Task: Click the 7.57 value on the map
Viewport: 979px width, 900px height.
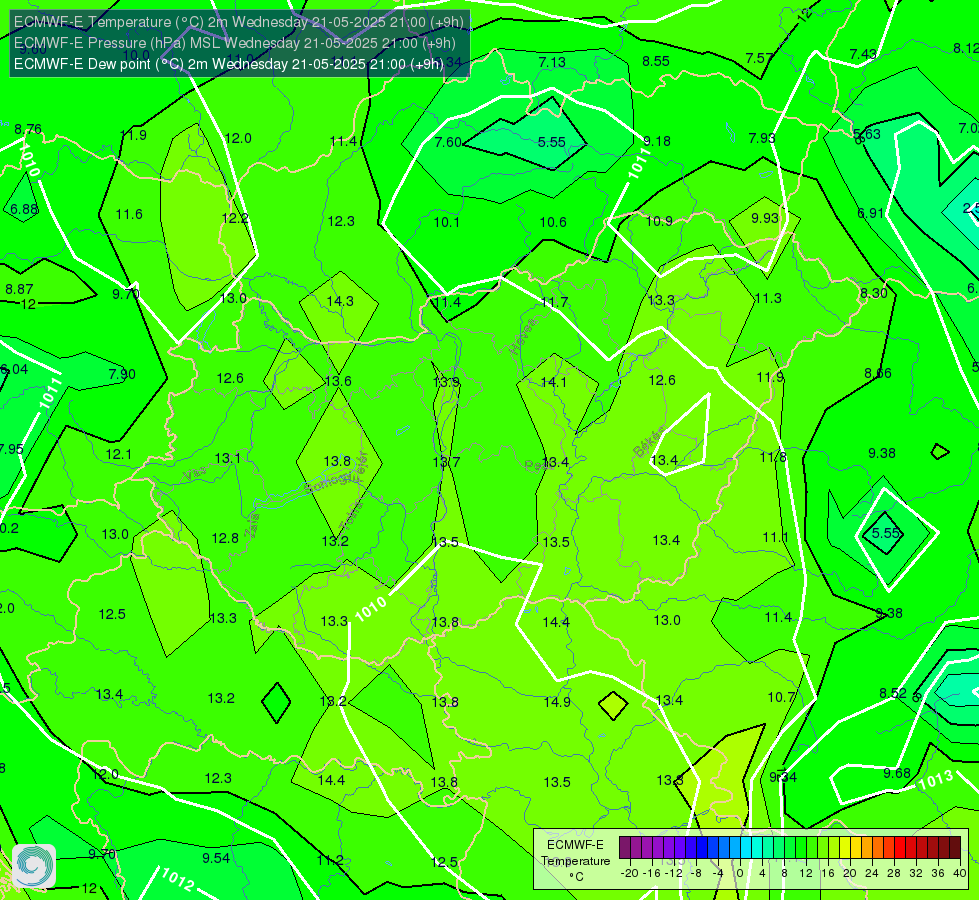Action: (759, 58)
